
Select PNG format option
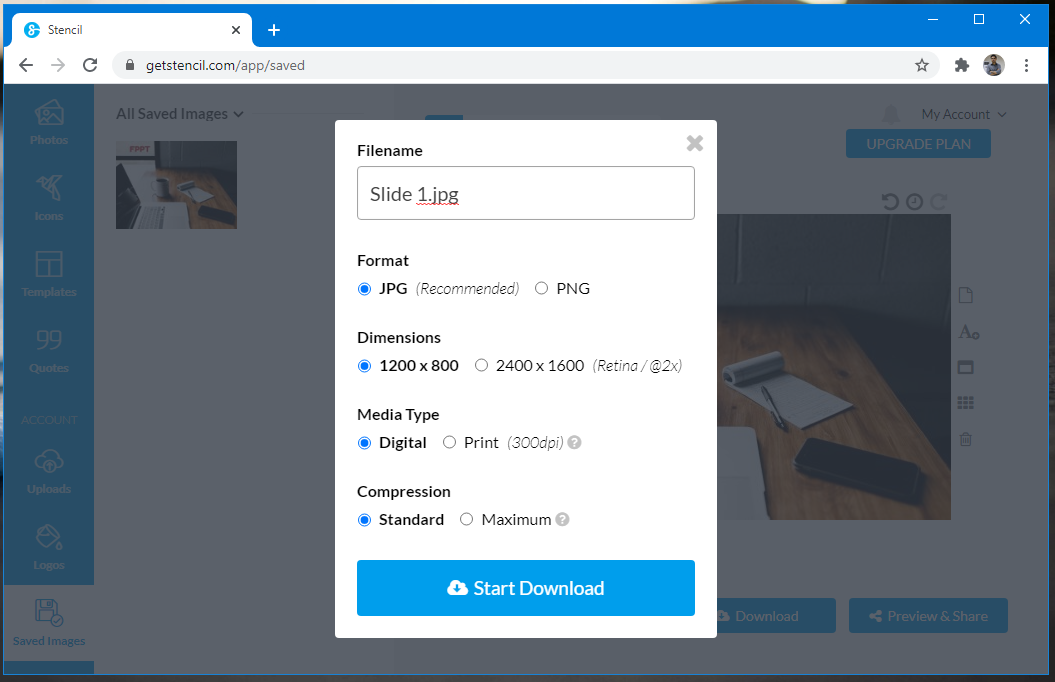(x=542, y=289)
